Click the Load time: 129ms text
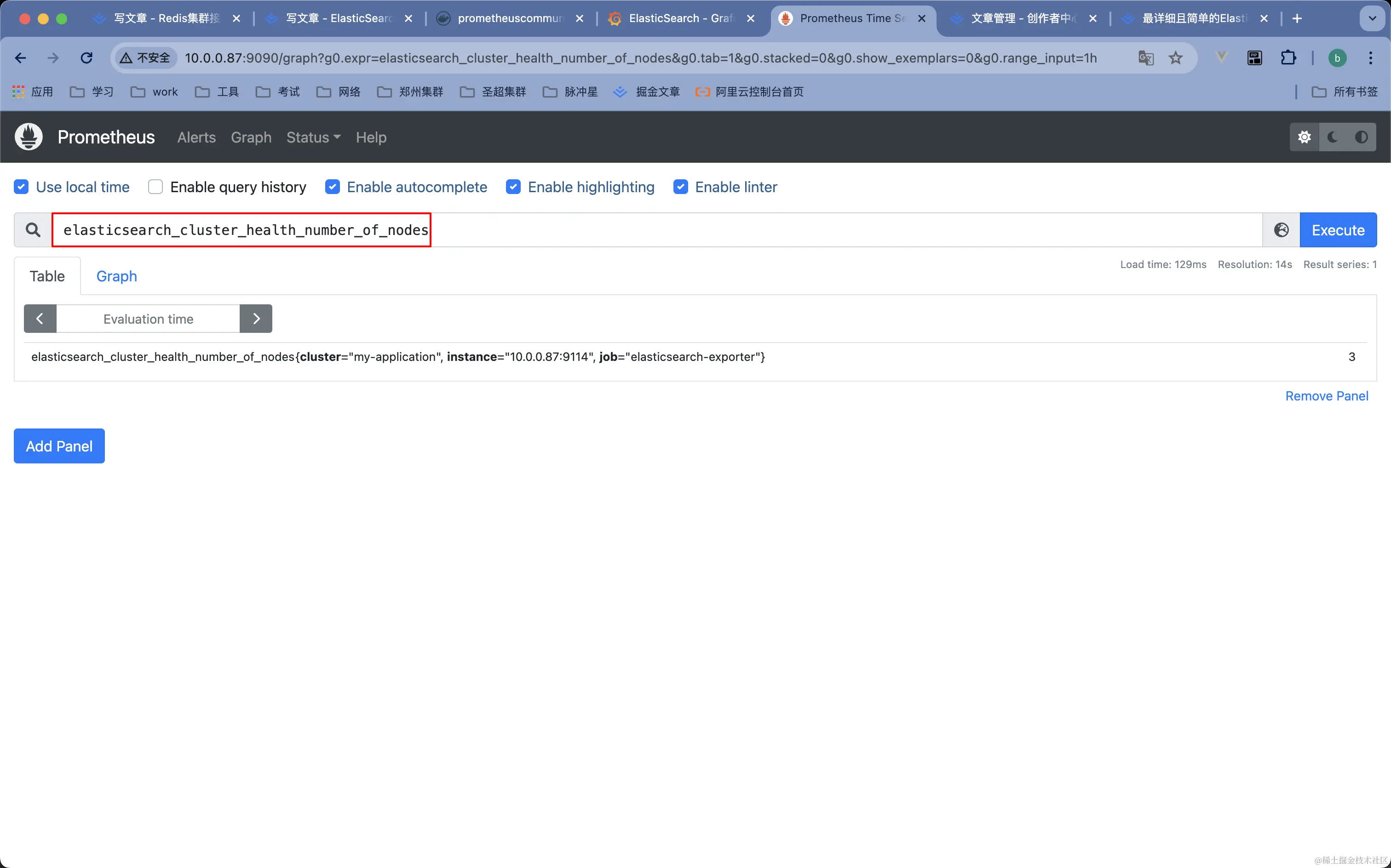The width and height of the screenshot is (1391, 868). (1163, 265)
